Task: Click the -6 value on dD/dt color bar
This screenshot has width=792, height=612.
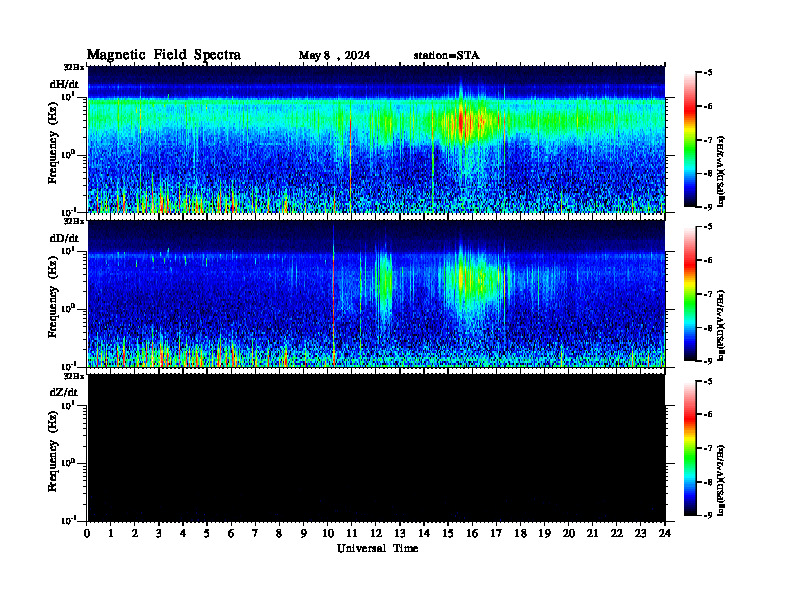Action: [708, 261]
